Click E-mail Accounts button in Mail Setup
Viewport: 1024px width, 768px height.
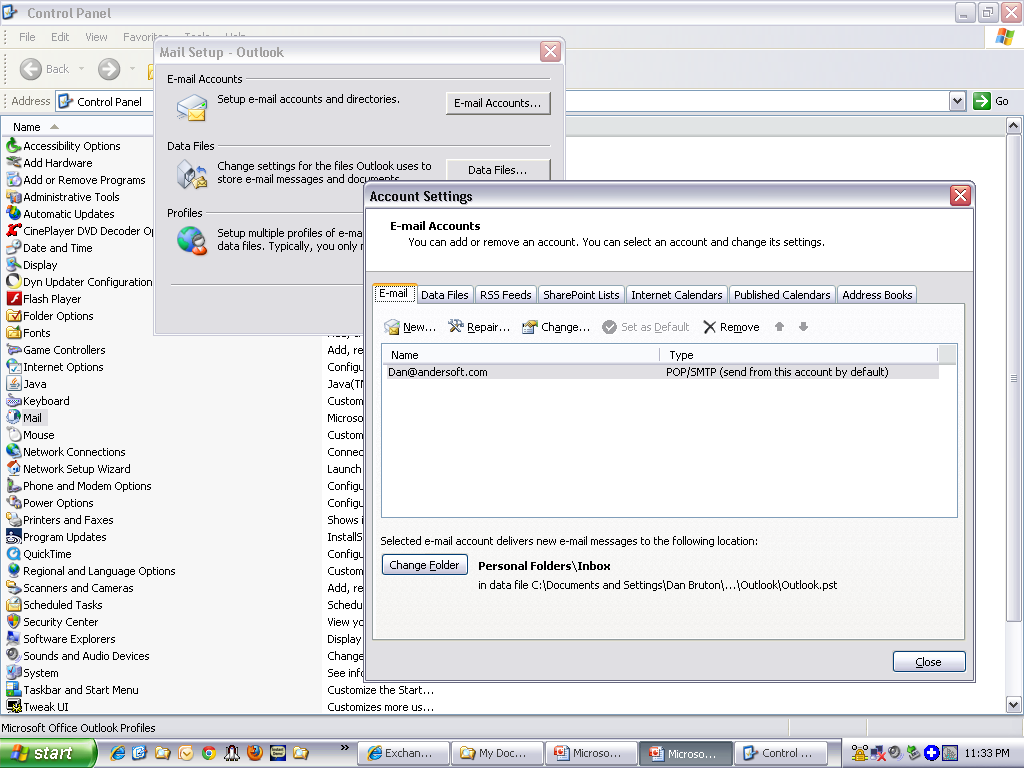click(498, 103)
